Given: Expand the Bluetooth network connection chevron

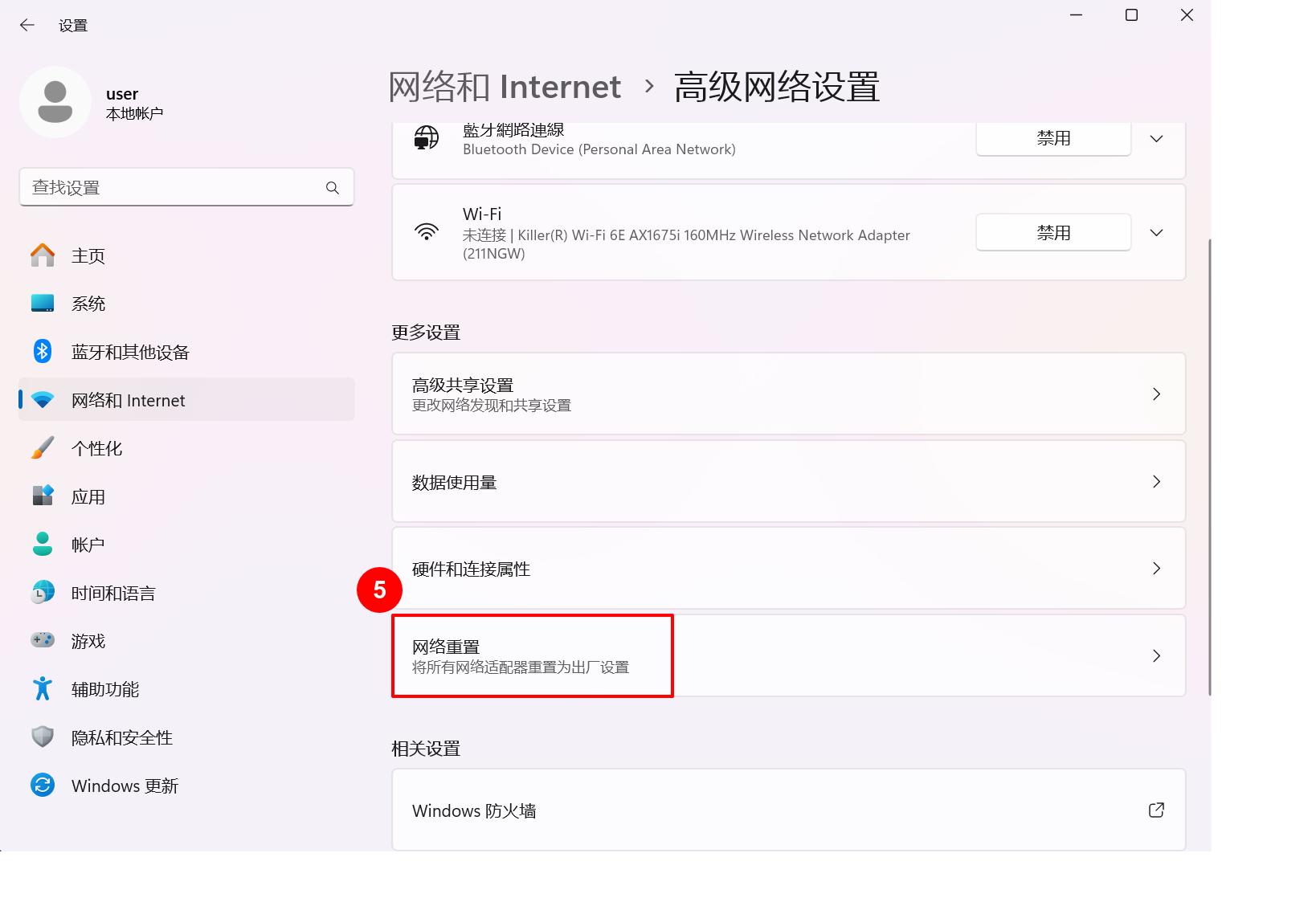Looking at the screenshot, I should click(x=1156, y=137).
